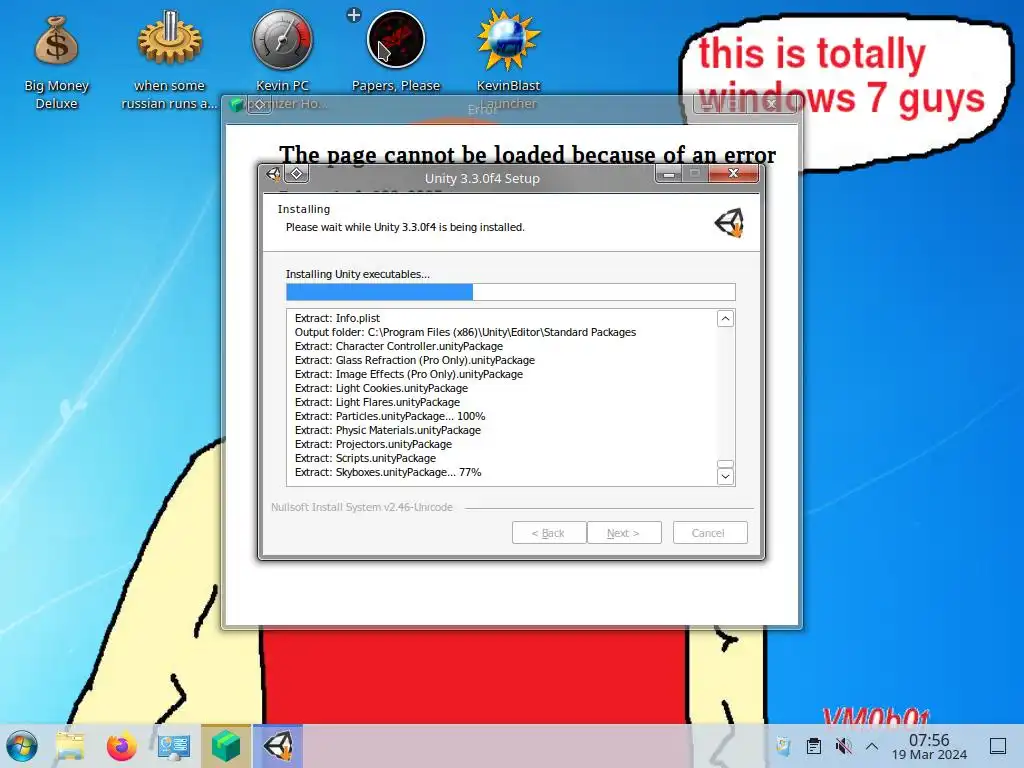Launch Firefox from the taskbar
The image size is (1024, 768).
tap(121, 746)
